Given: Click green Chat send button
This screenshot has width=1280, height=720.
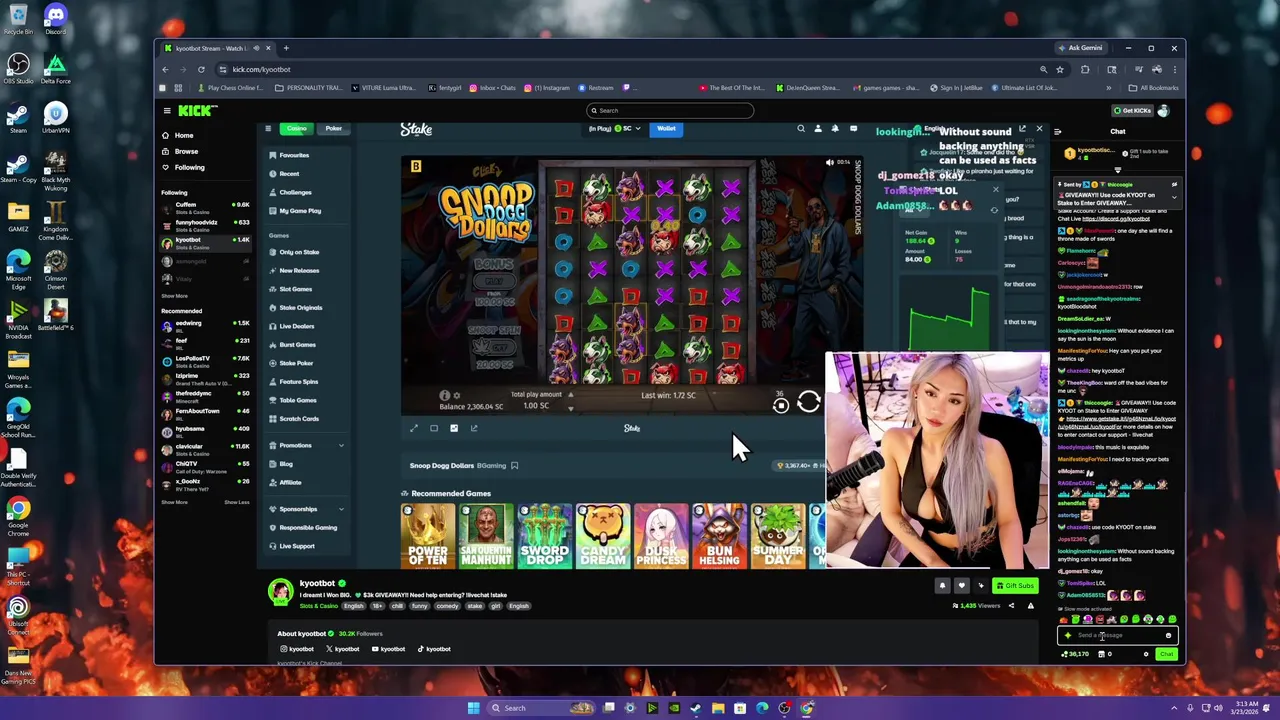Looking at the screenshot, I should (1166, 654).
